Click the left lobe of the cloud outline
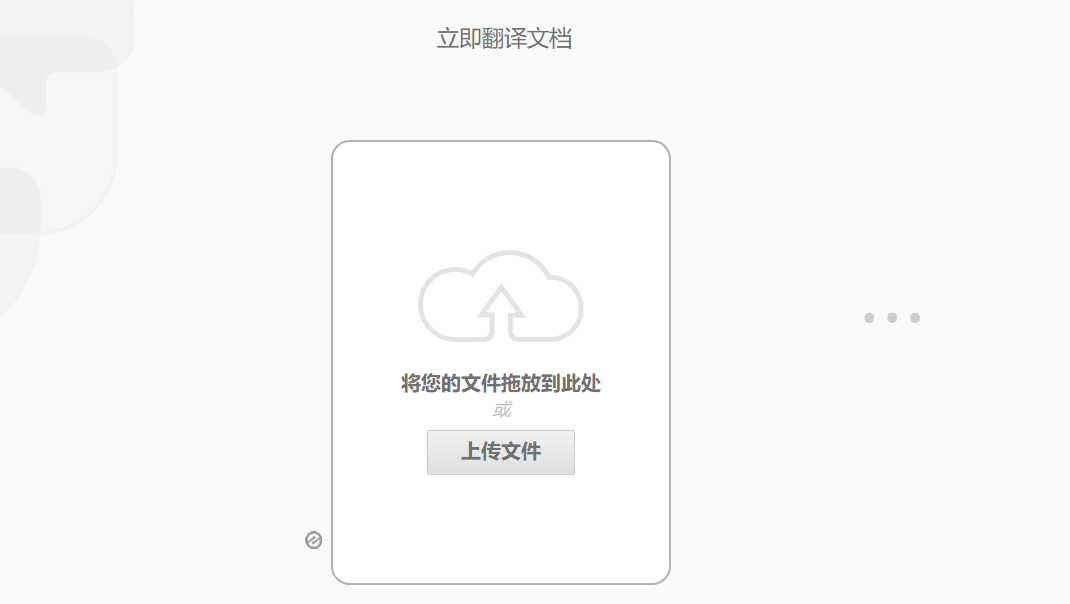1070x604 pixels. point(444,304)
